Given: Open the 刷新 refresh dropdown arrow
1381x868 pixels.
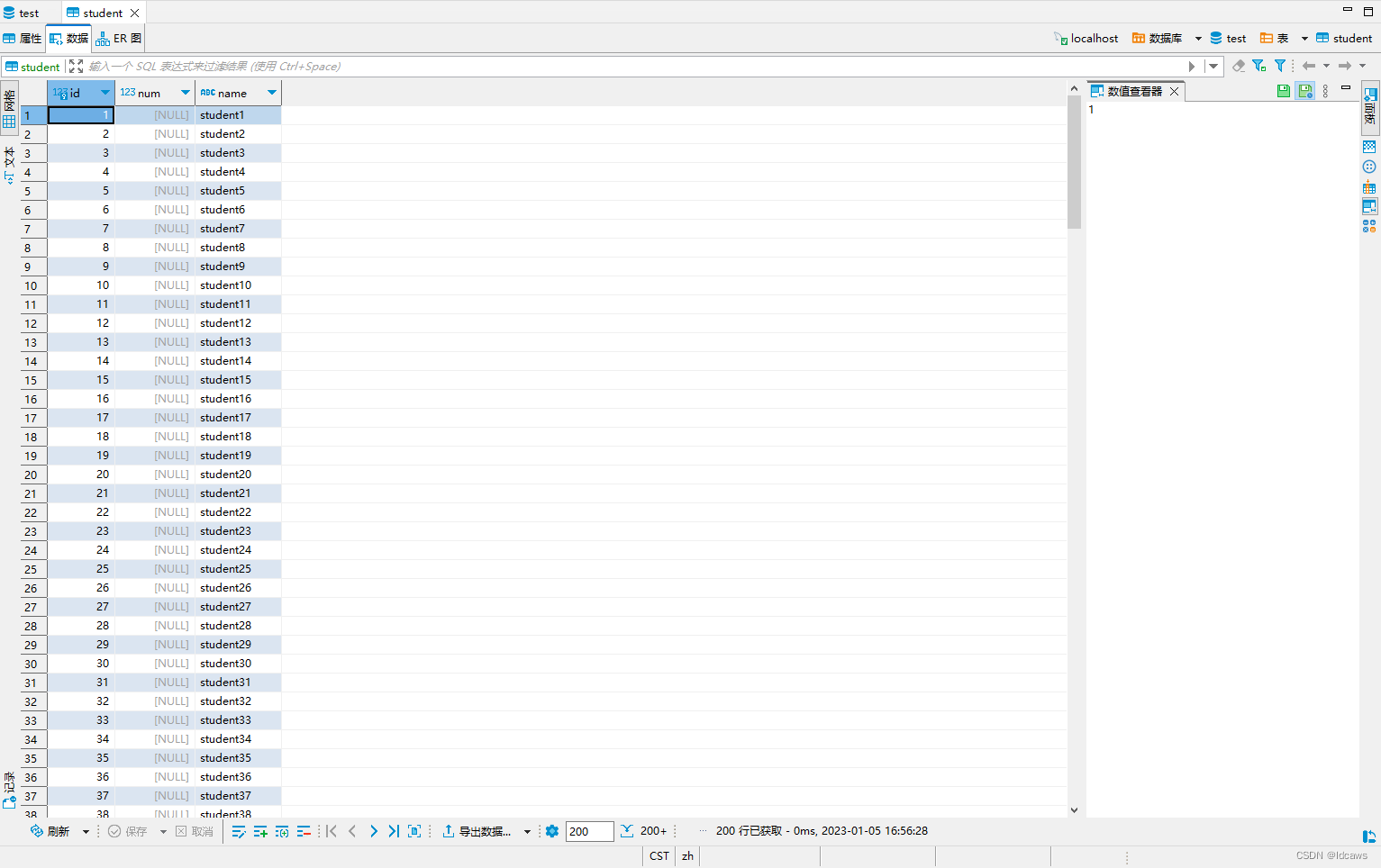Looking at the screenshot, I should click(86, 832).
